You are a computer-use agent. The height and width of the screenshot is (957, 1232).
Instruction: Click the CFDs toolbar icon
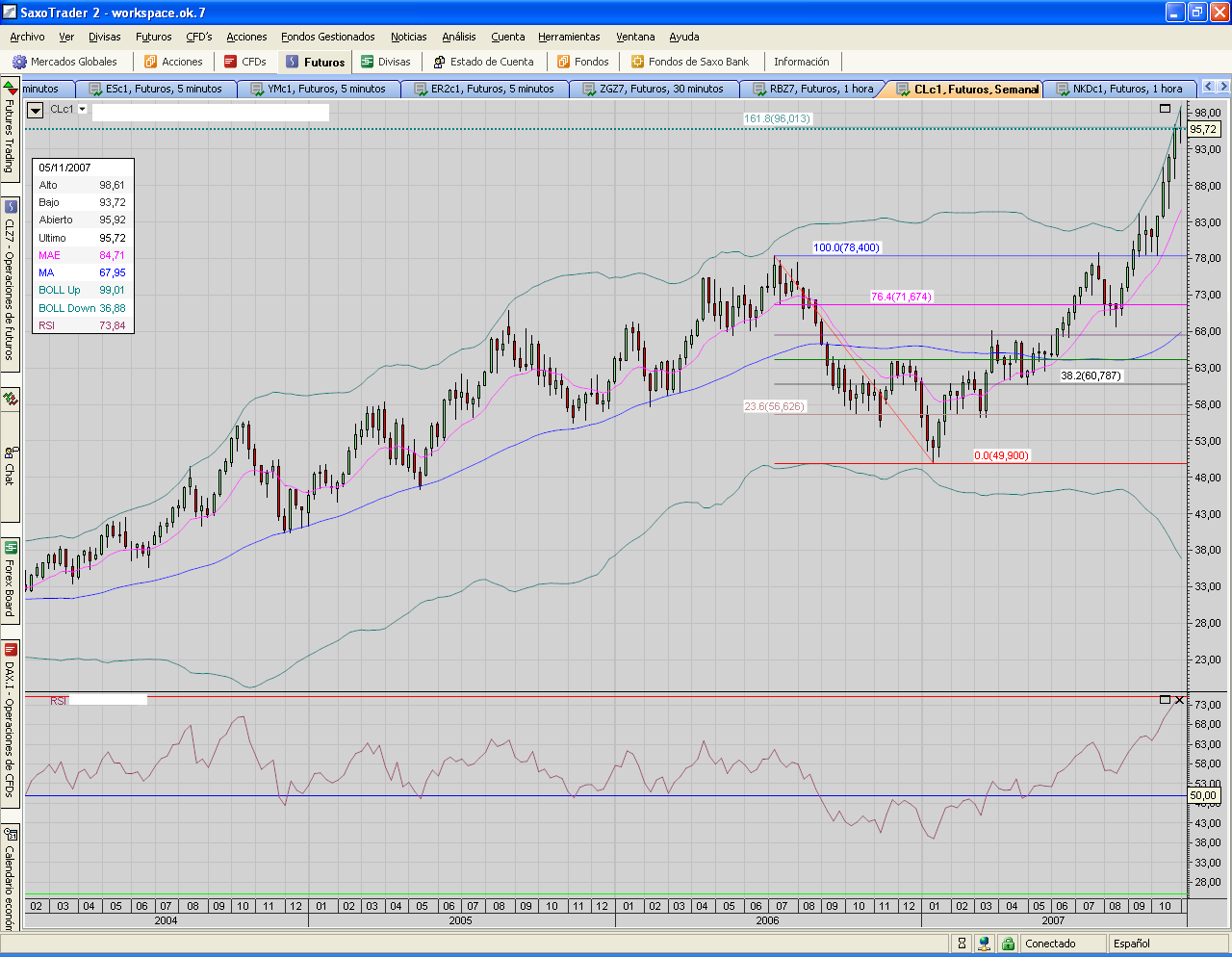coord(244,62)
